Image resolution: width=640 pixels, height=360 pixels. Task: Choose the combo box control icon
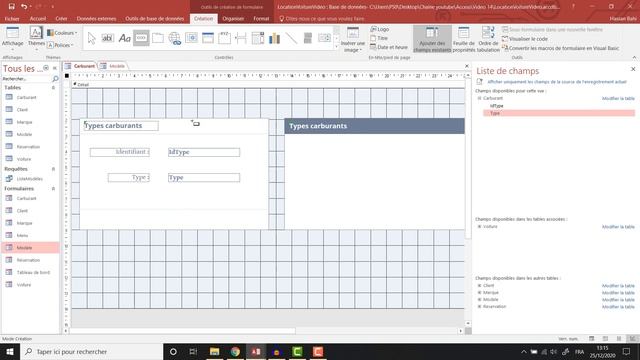[x=258, y=38]
